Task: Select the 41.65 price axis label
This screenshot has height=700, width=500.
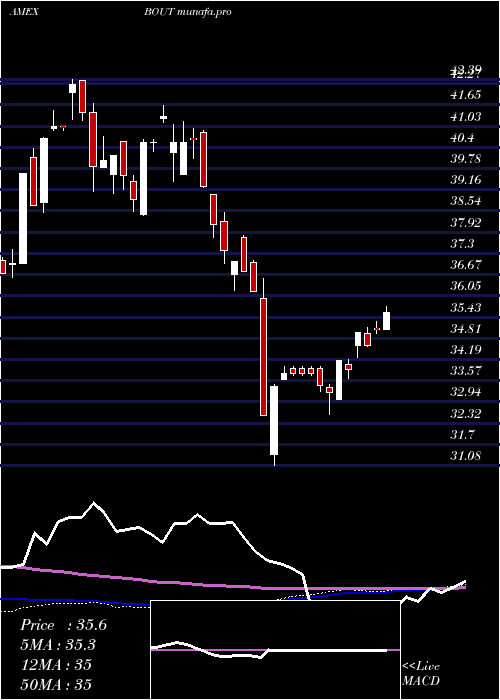Action: click(x=466, y=95)
